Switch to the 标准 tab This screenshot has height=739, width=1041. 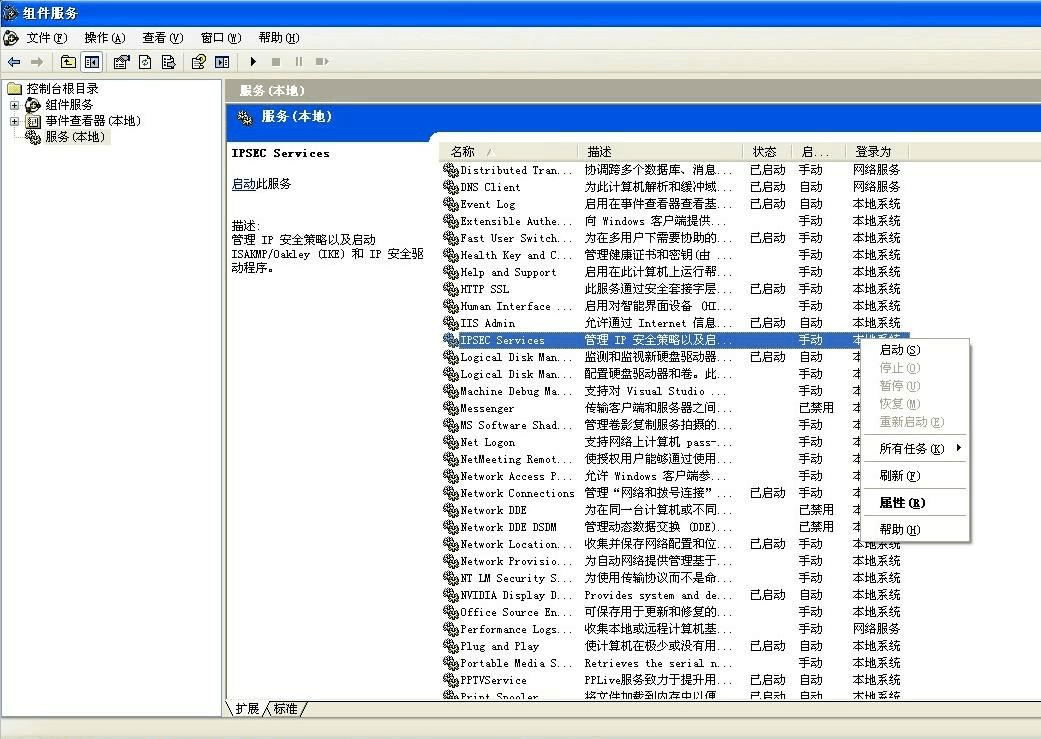point(286,709)
